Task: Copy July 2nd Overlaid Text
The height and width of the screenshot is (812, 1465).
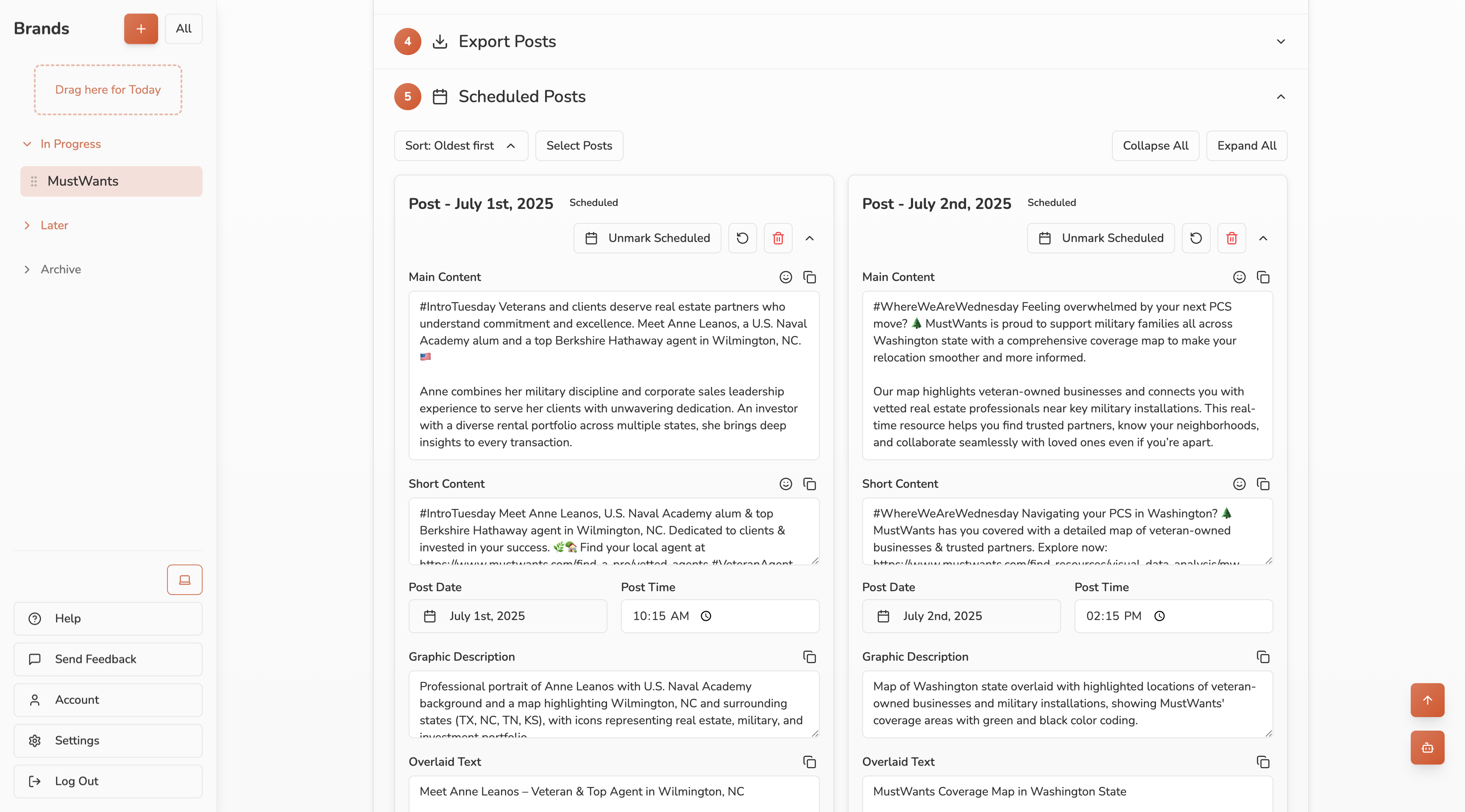Action: click(x=1263, y=762)
